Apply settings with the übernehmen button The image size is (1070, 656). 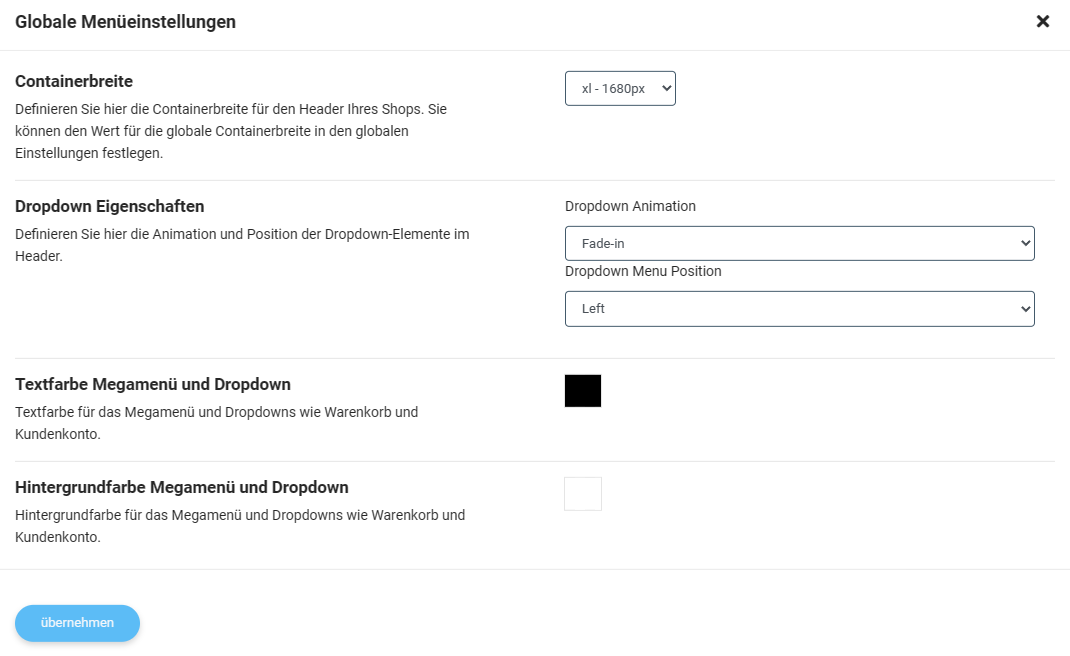77,623
